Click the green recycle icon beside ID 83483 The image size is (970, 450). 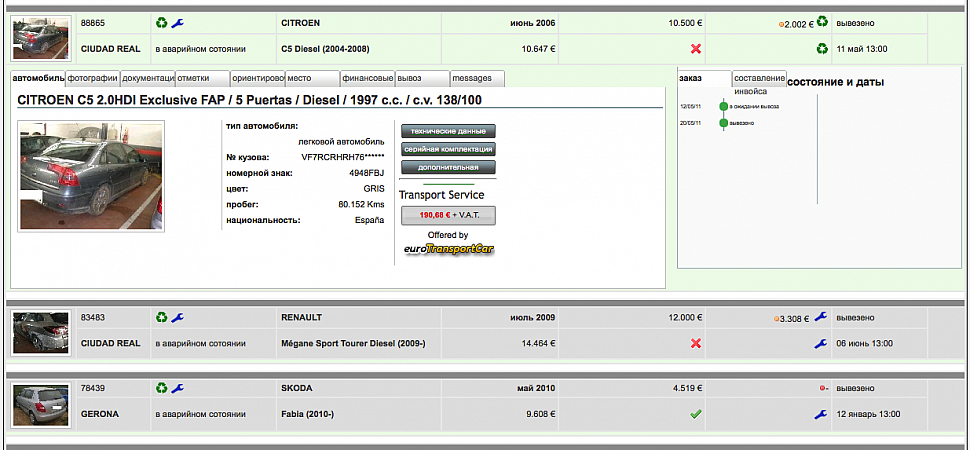[x=161, y=317]
